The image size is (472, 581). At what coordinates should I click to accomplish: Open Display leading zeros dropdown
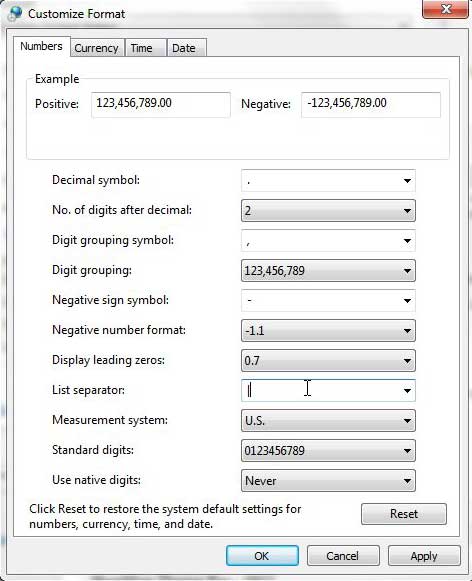pyautogui.click(x=328, y=361)
